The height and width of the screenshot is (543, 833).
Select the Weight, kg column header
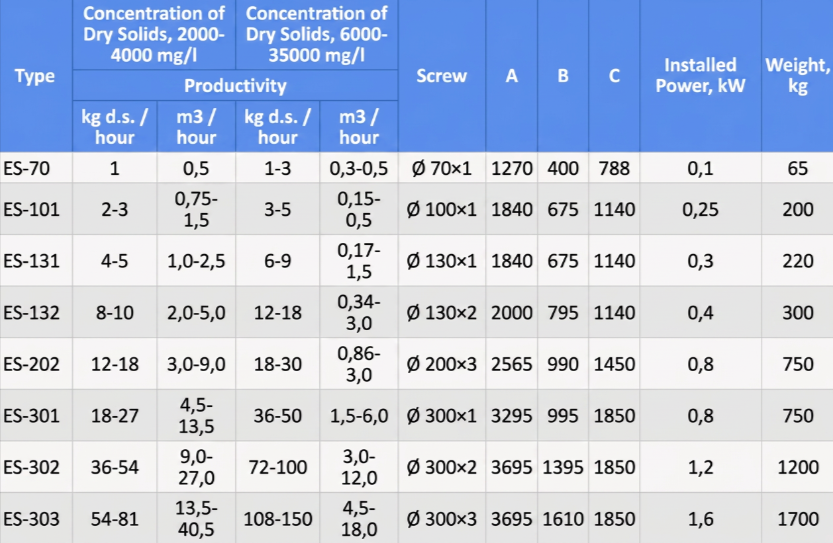797,76
